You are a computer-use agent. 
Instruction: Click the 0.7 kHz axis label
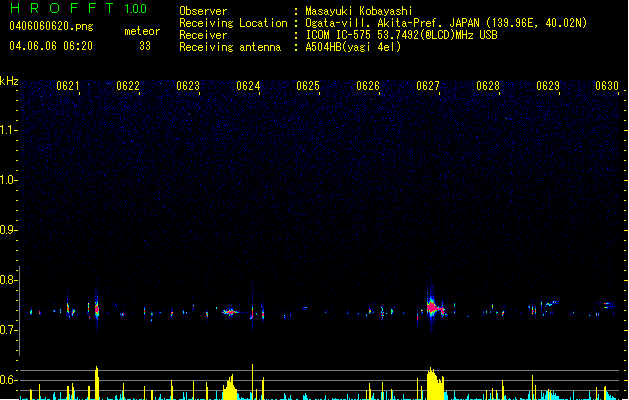pos(9,330)
